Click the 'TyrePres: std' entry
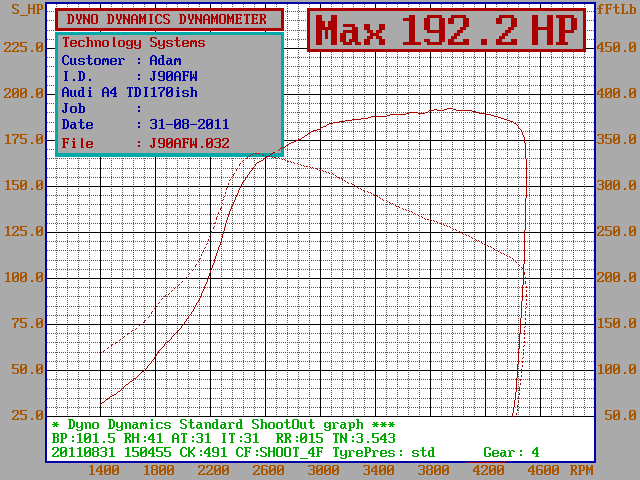This screenshot has height=480, width=640. click(384, 453)
